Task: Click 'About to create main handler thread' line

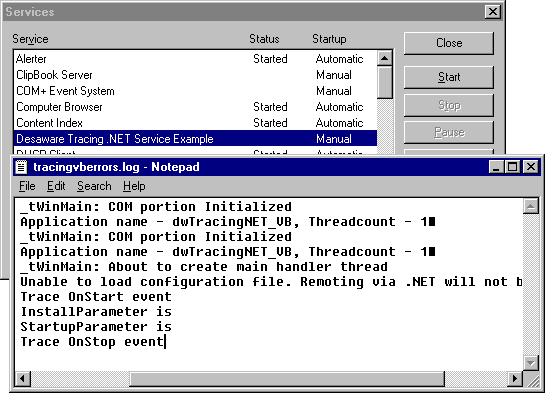Action: pos(204,267)
